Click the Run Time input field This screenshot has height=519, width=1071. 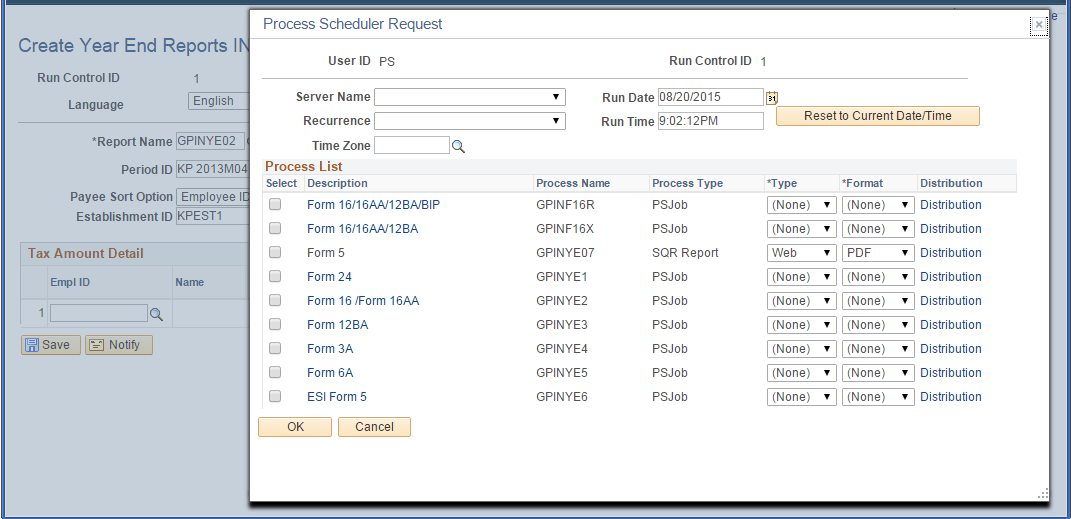coord(710,121)
